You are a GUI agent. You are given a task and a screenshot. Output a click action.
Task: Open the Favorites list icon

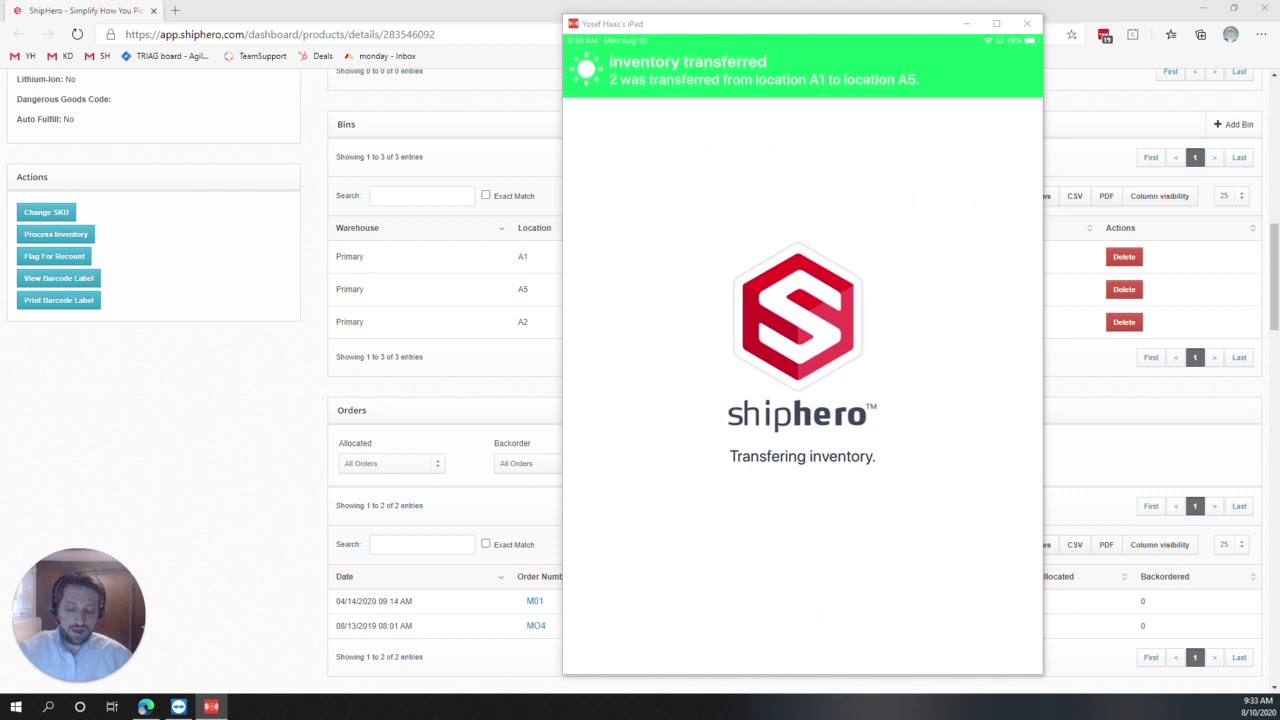point(1171,34)
